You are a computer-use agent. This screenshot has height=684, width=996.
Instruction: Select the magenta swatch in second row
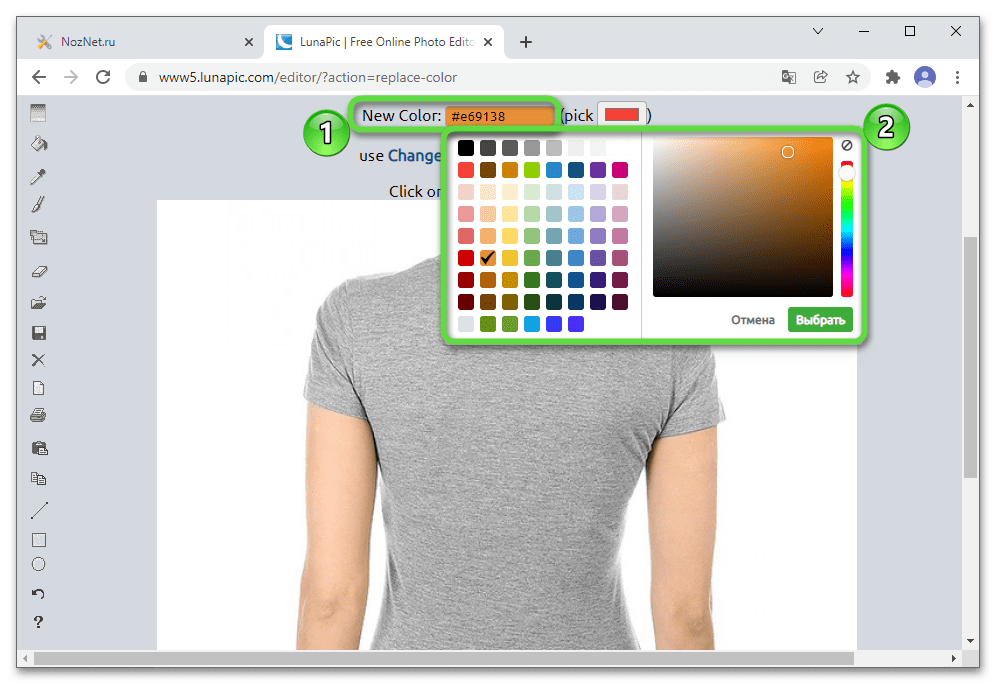pos(620,170)
